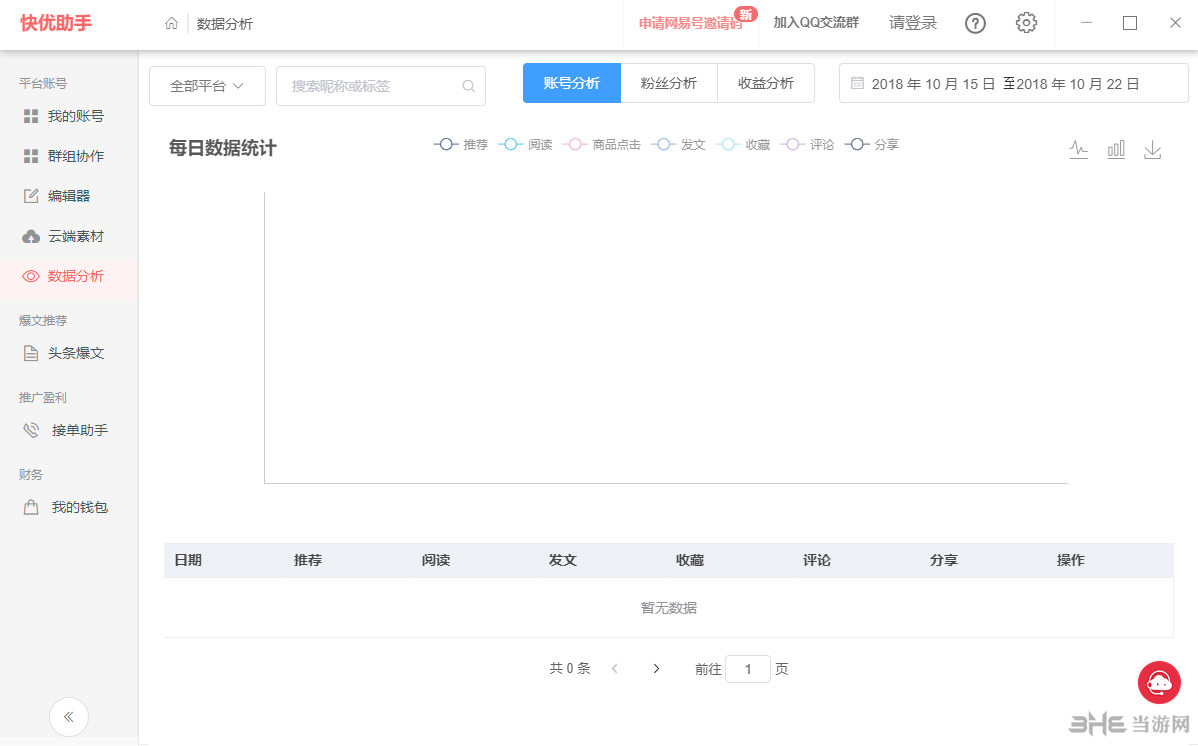Click the 请登录 login link
This screenshot has width=1198, height=746.
point(912,23)
